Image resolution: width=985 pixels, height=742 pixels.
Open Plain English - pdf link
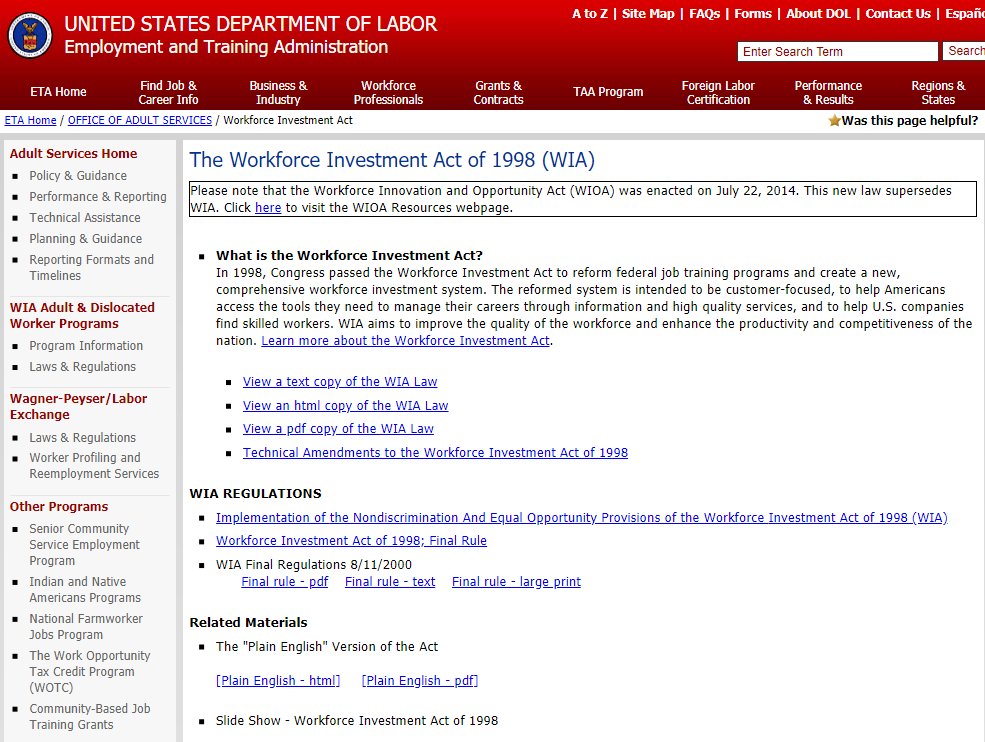[420, 680]
